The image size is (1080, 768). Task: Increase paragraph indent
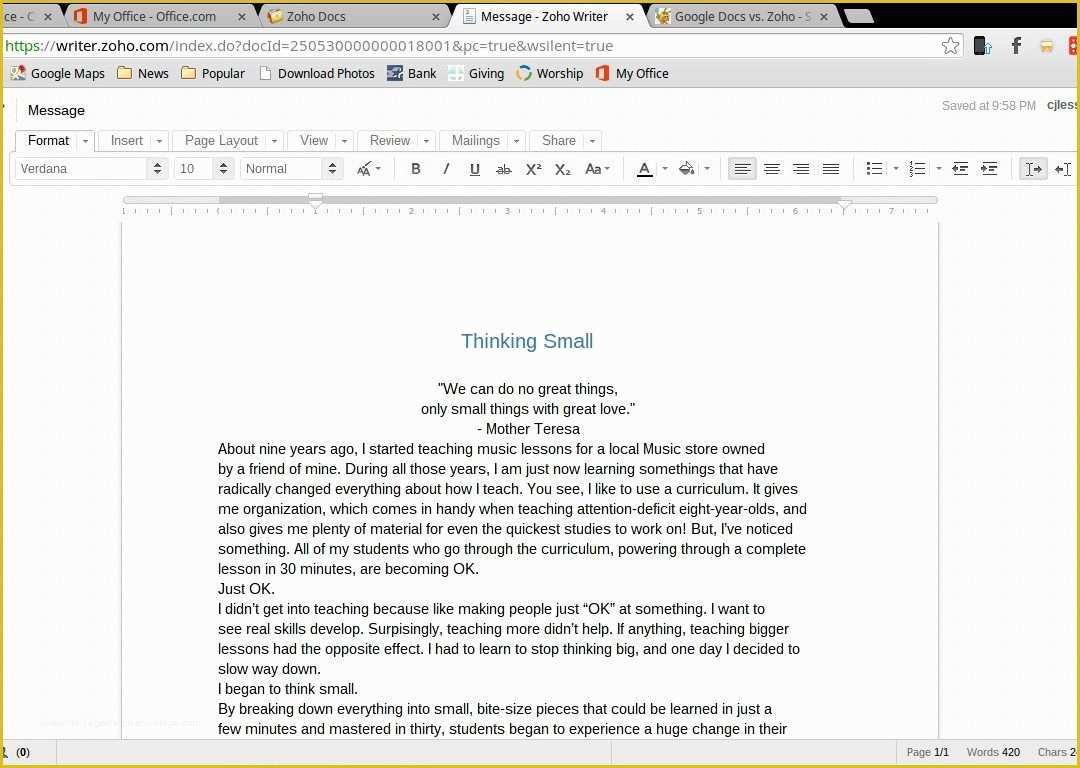[988, 169]
